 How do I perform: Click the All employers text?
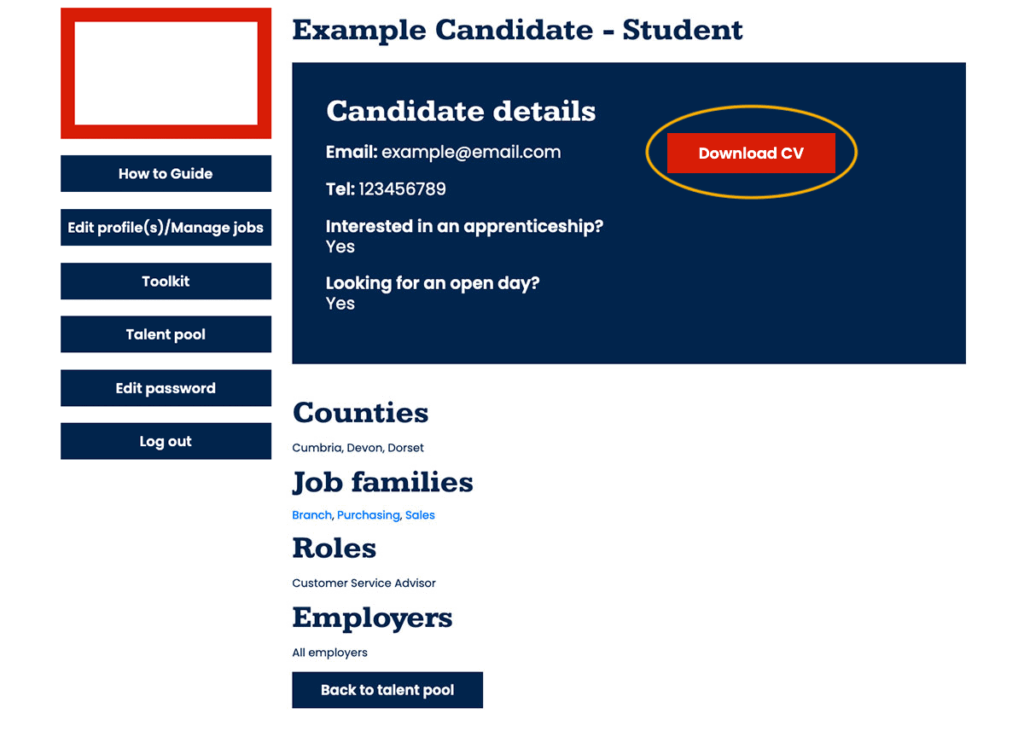tap(330, 653)
